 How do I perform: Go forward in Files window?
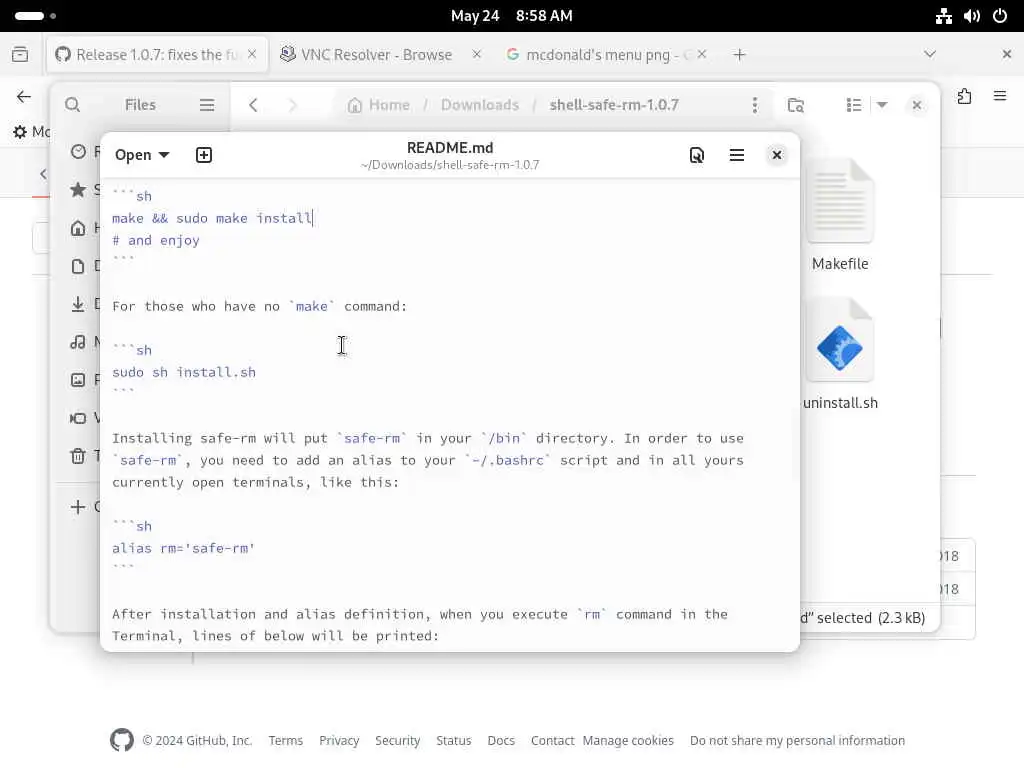[293, 105]
